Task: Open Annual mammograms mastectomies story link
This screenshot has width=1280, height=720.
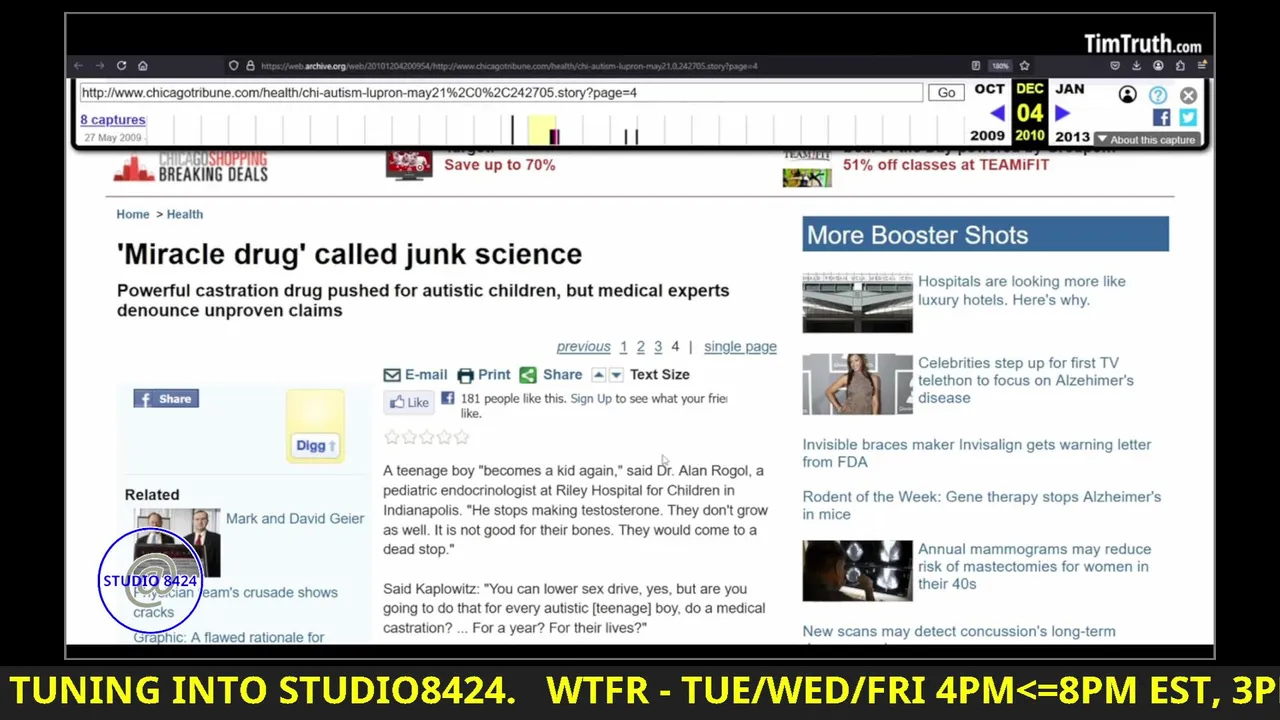Action: coord(1034,566)
